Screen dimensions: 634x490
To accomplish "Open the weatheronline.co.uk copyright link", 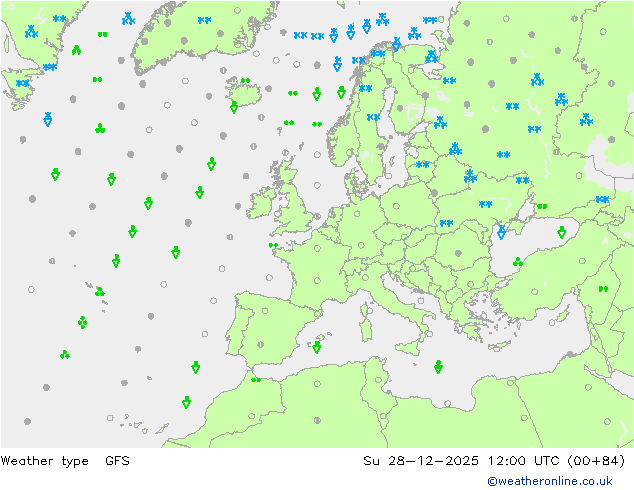I will tap(549, 481).
